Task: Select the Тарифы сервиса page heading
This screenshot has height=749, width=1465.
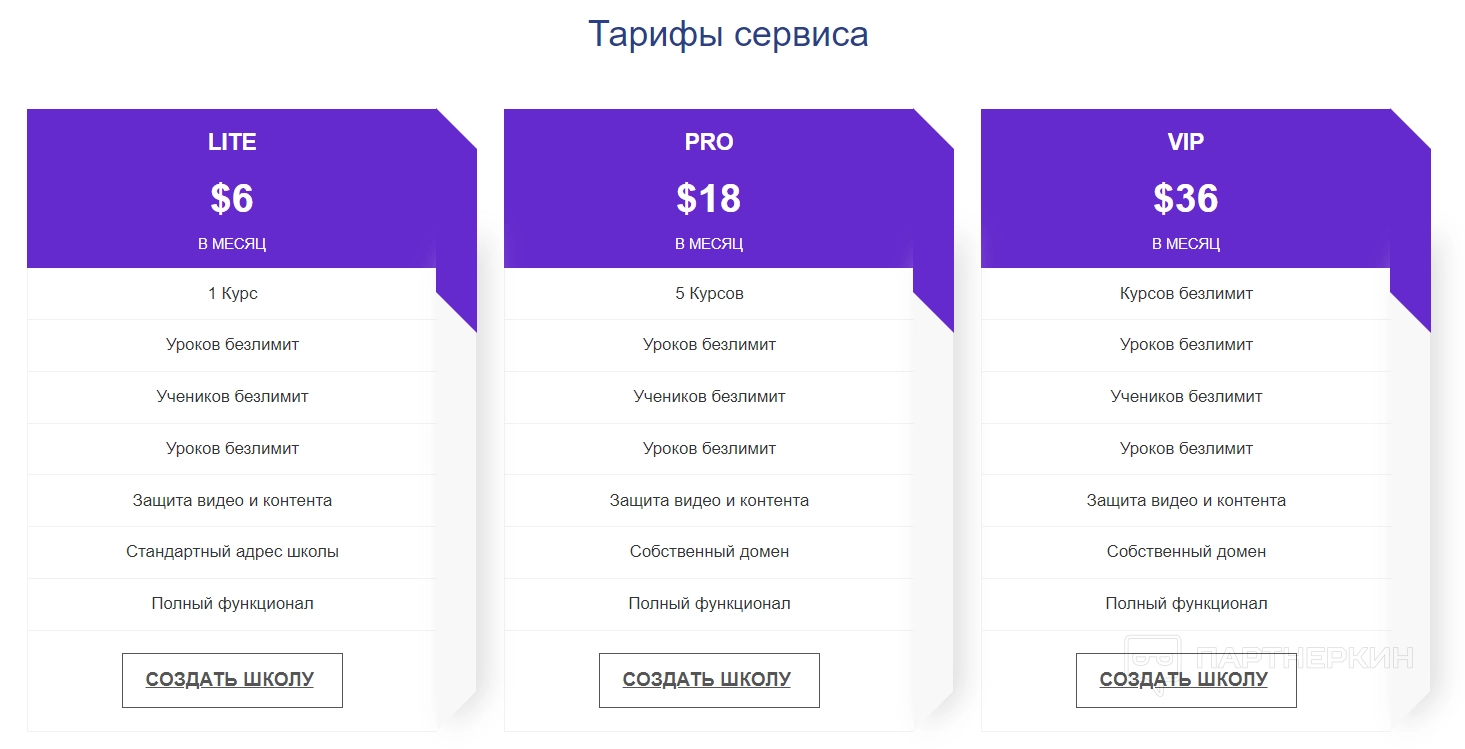Action: click(x=728, y=34)
